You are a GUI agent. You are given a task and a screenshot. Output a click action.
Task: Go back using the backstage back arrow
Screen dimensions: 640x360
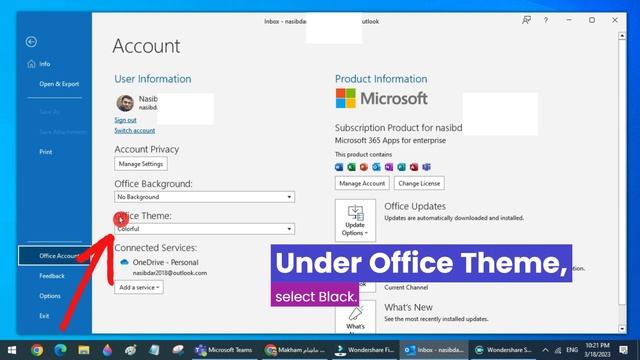tap(31, 42)
